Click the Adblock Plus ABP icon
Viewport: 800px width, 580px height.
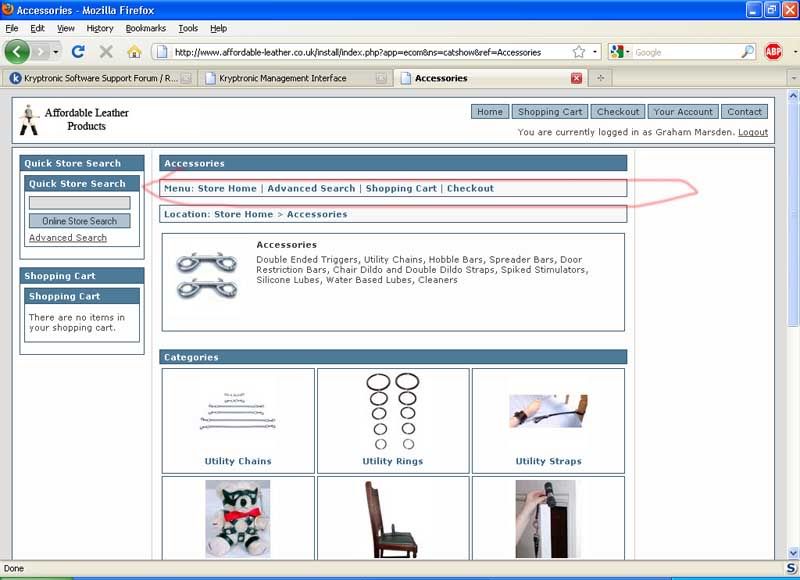(x=773, y=52)
